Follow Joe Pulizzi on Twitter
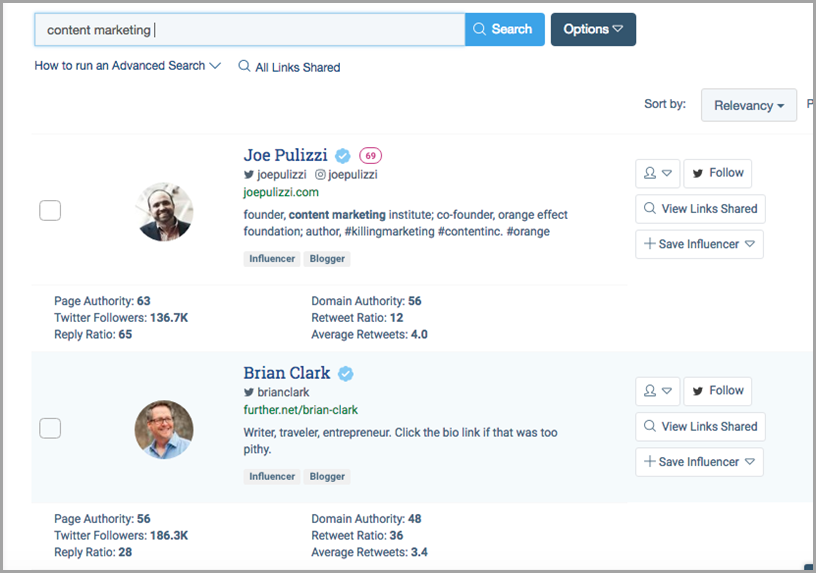This screenshot has width=816, height=573. pos(717,173)
